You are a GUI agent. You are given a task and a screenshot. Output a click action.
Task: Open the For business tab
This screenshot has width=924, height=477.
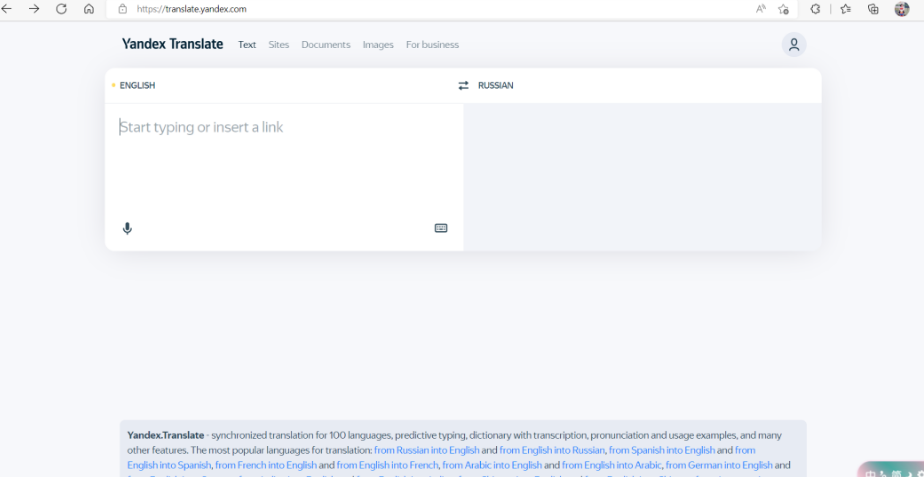tap(433, 45)
